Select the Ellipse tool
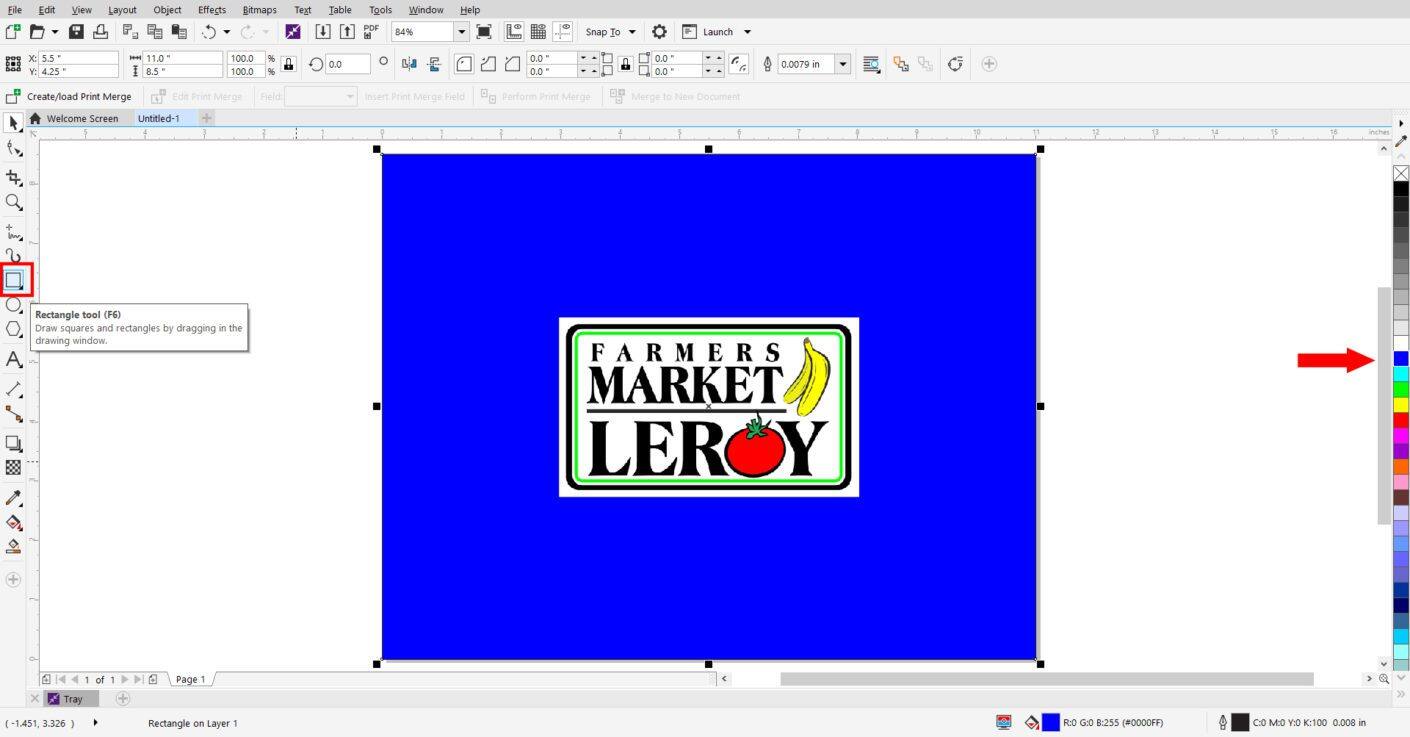 pyautogui.click(x=14, y=307)
